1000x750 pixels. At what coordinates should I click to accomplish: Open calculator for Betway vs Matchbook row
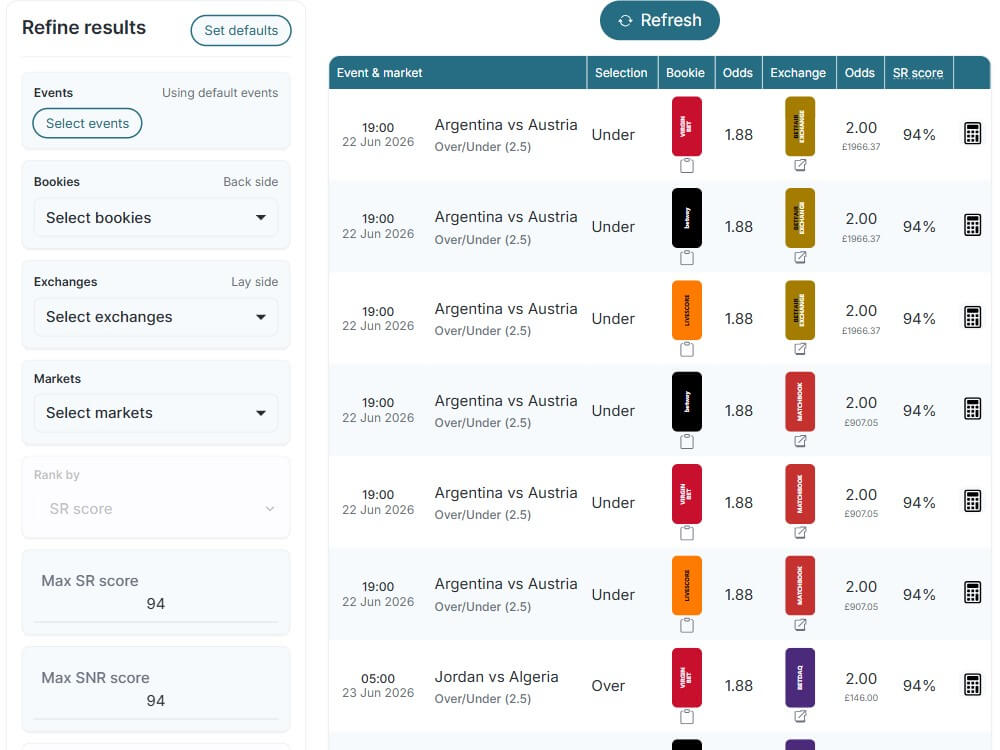coord(972,409)
